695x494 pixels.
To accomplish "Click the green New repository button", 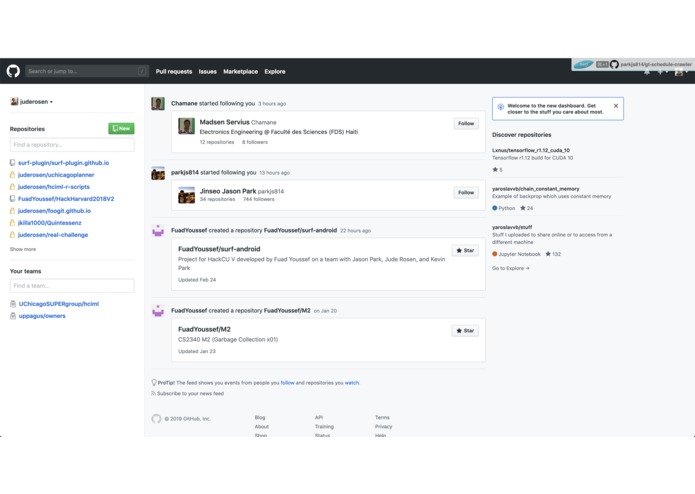I will 121,128.
